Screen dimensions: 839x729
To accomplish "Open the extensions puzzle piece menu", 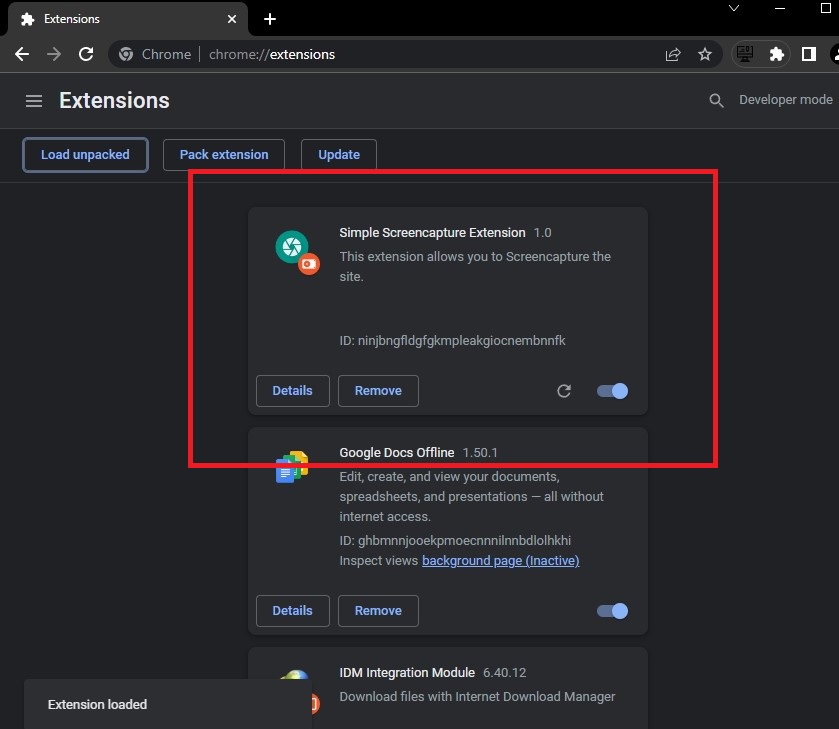I will (776, 54).
